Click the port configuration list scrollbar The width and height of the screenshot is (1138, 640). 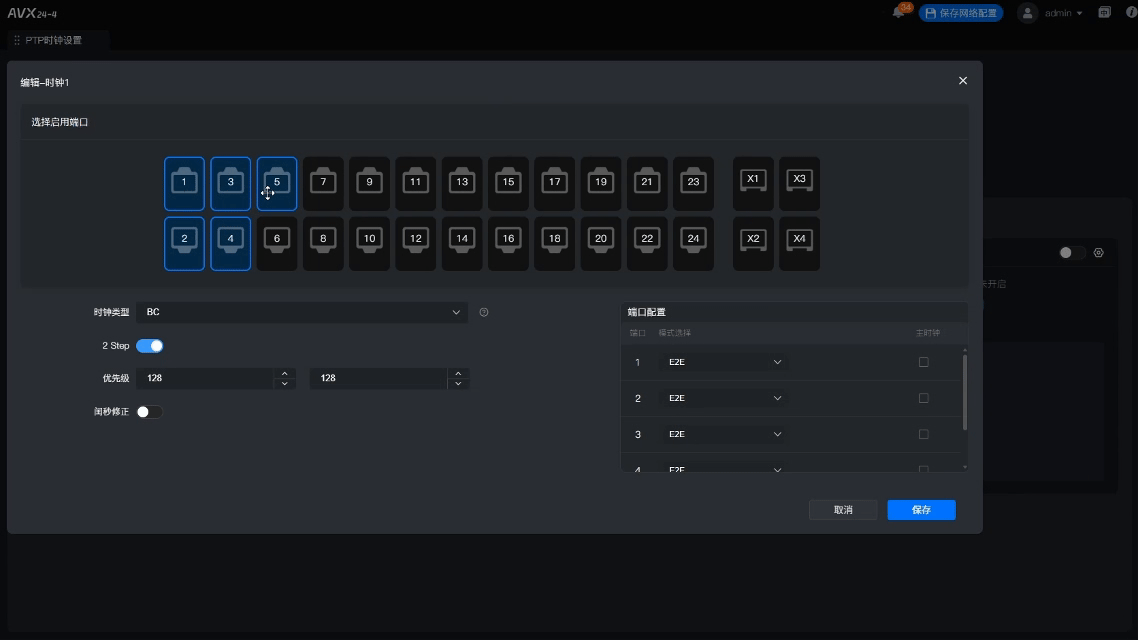pos(965,392)
